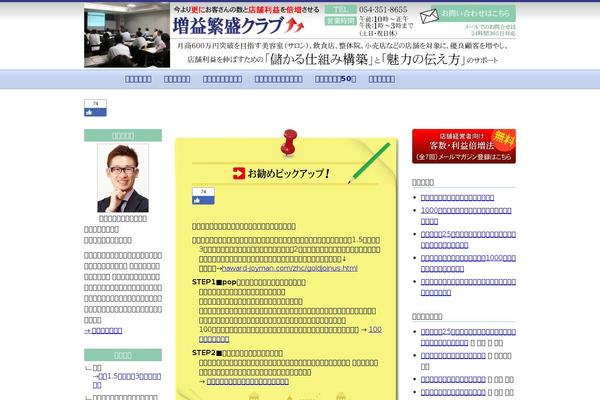Open the haward-joyman.com/zhc/goldjoinus.html link

click(x=290, y=268)
